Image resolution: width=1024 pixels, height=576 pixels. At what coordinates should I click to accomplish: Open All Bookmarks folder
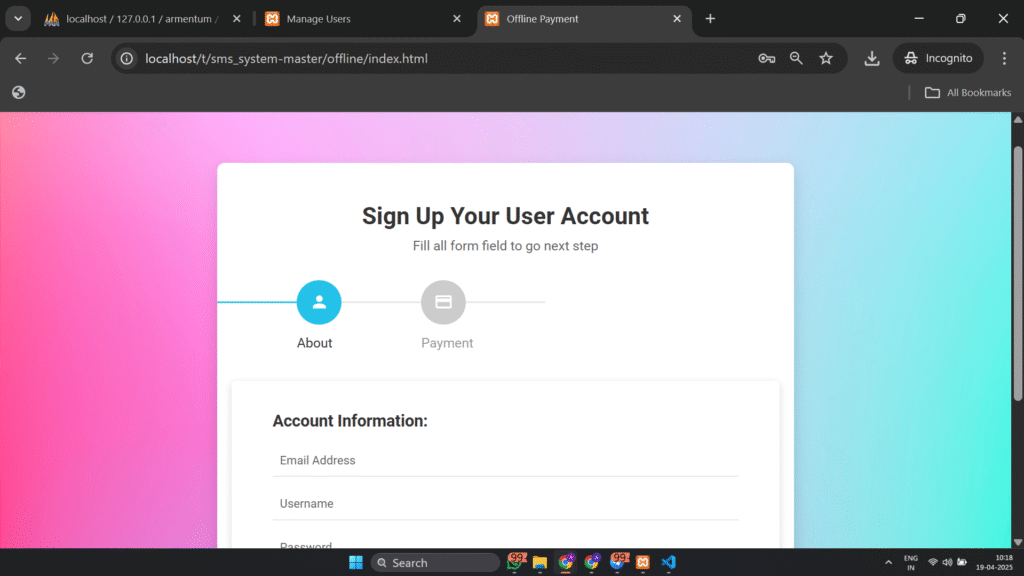click(x=968, y=92)
